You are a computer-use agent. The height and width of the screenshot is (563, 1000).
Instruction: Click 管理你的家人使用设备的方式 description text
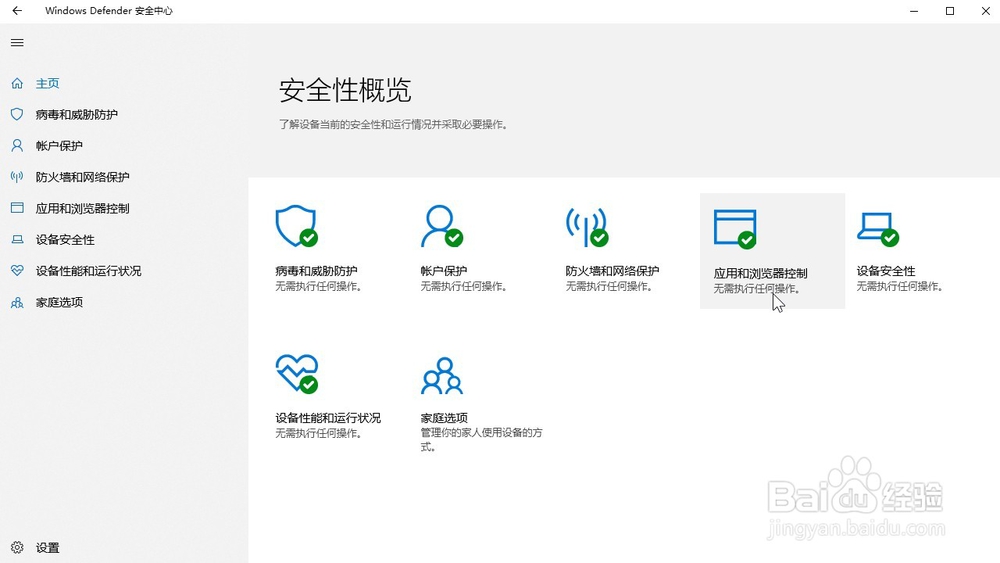point(482,440)
